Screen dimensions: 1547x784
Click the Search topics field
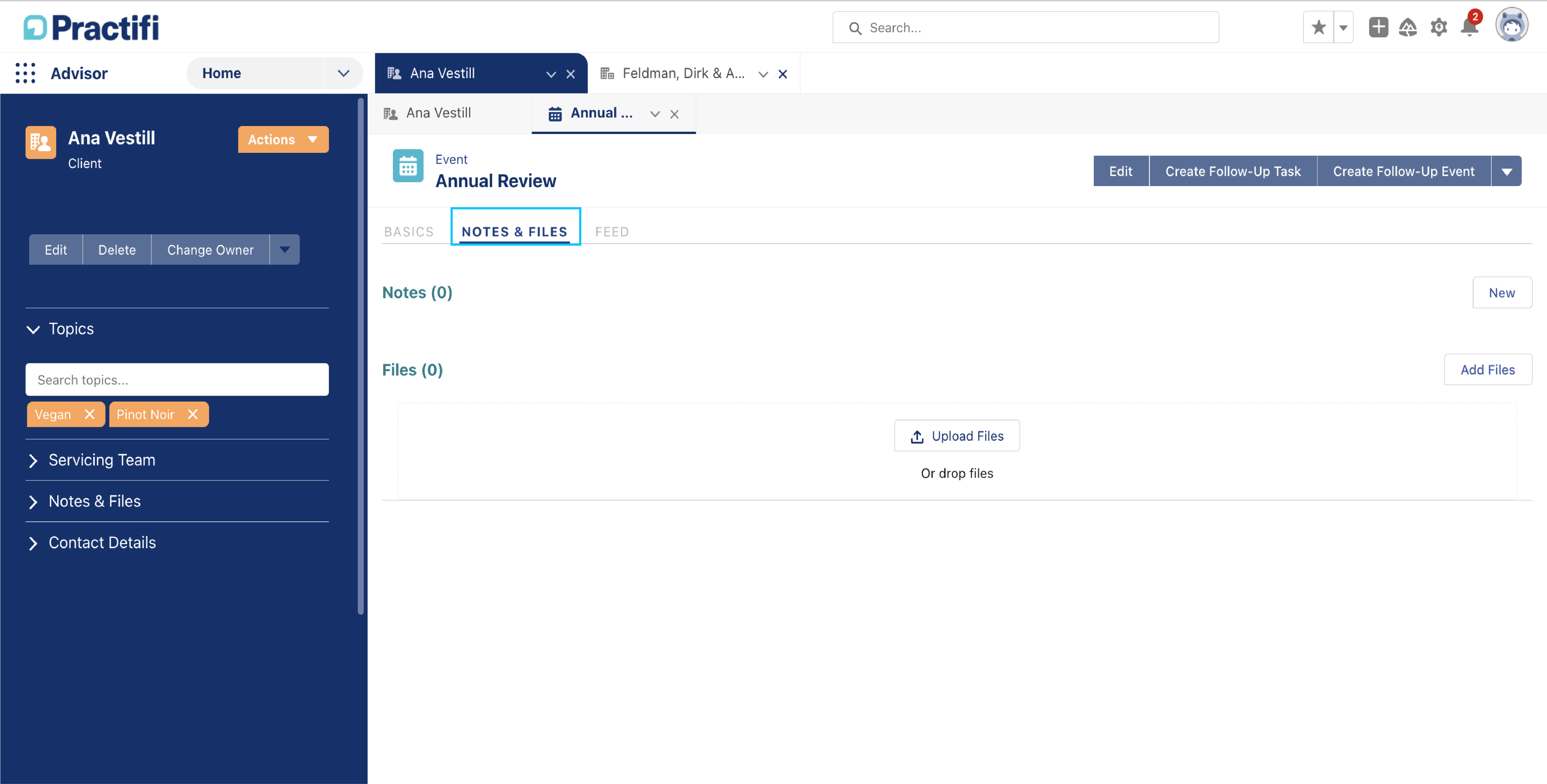click(x=177, y=379)
